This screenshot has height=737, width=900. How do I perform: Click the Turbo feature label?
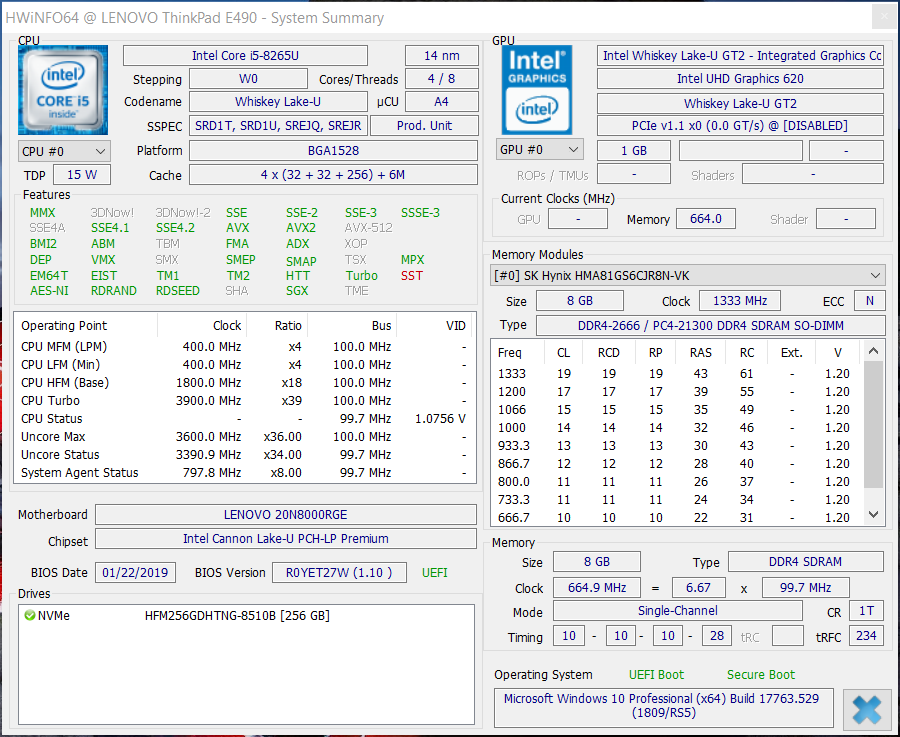[362, 276]
